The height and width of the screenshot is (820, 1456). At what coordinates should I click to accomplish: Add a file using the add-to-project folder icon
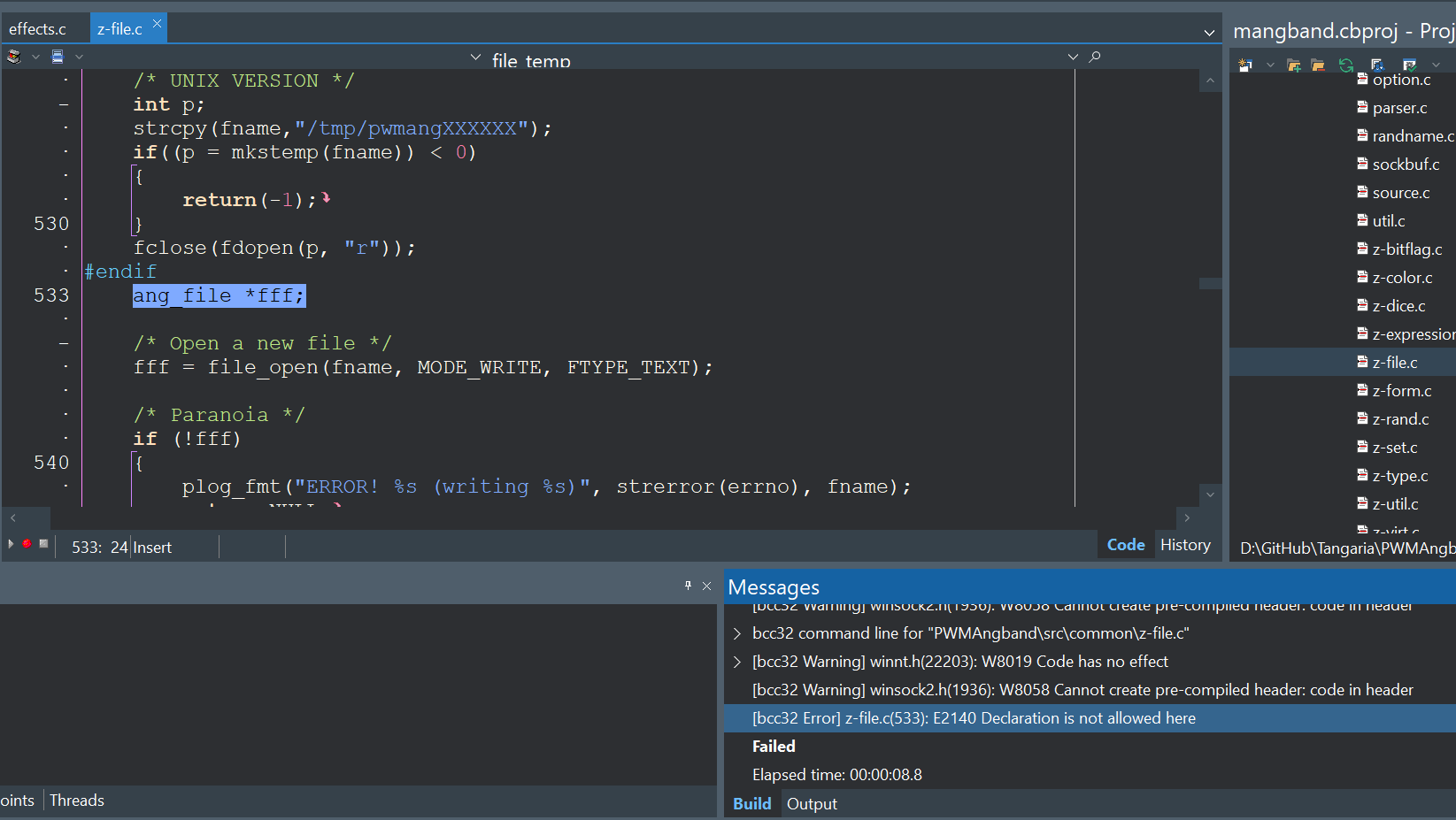pyautogui.click(x=1293, y=65)
